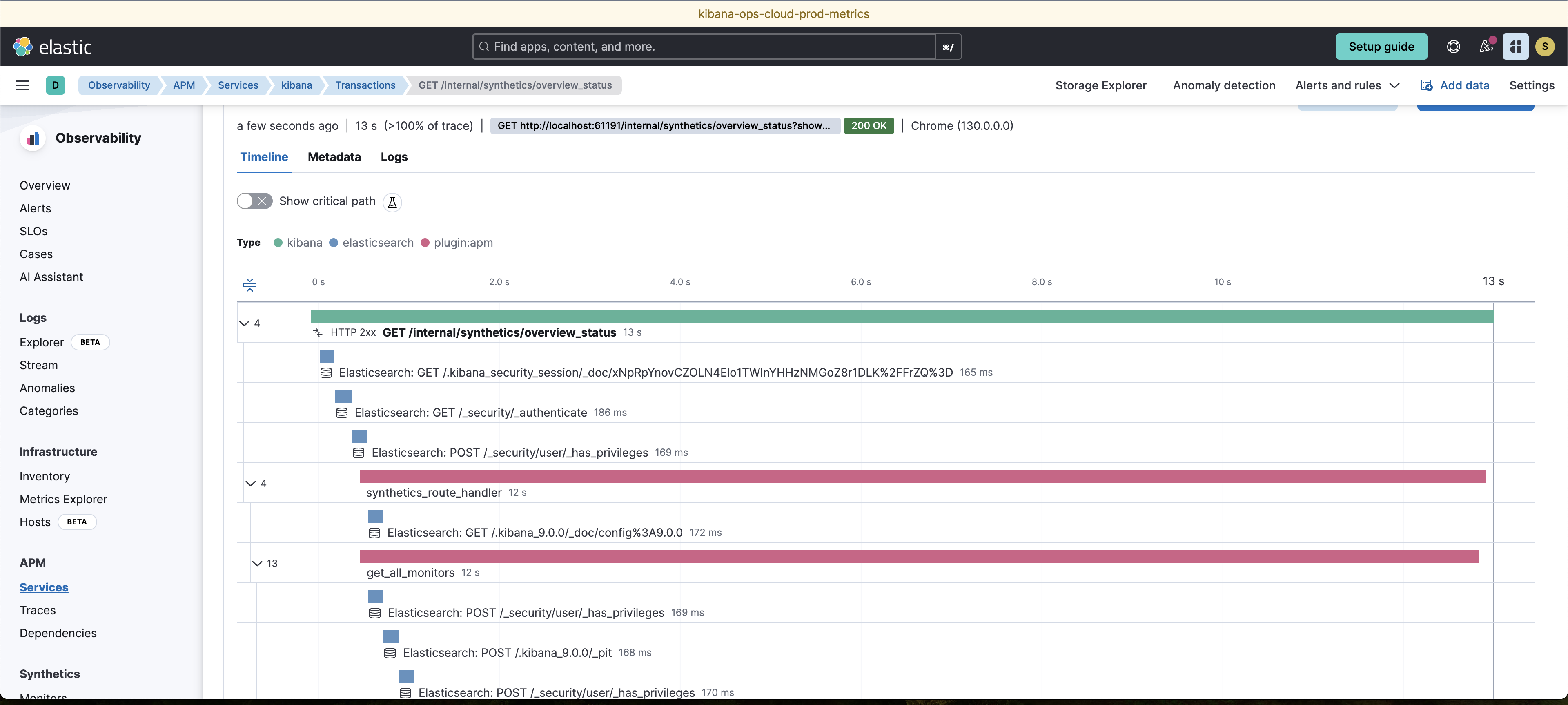1568x705 pixels.
Task: Click the Services breadcrumb
Action: (238, 85)
